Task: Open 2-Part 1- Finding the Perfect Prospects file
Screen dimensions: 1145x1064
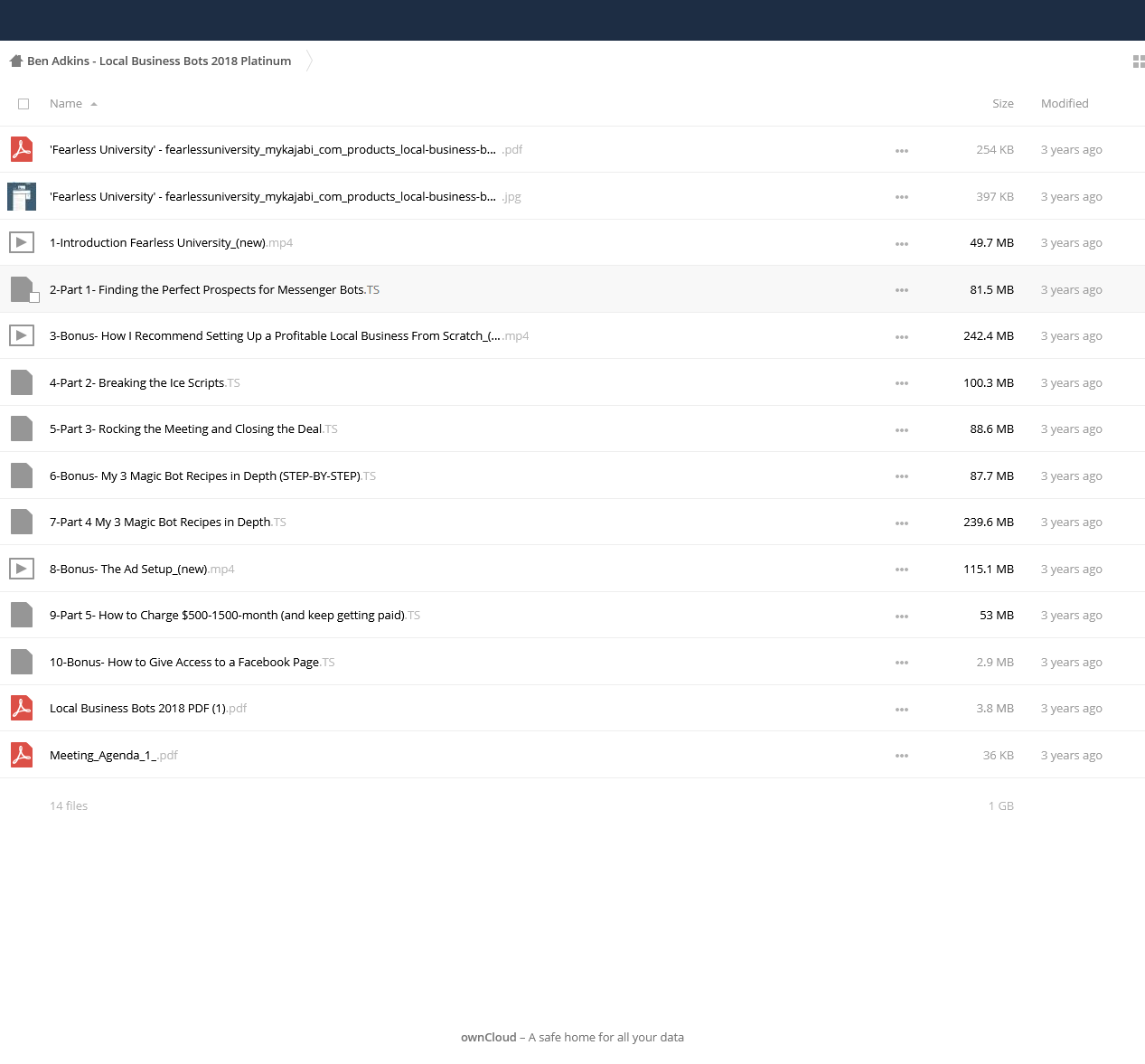Action: tap(214, 290)
